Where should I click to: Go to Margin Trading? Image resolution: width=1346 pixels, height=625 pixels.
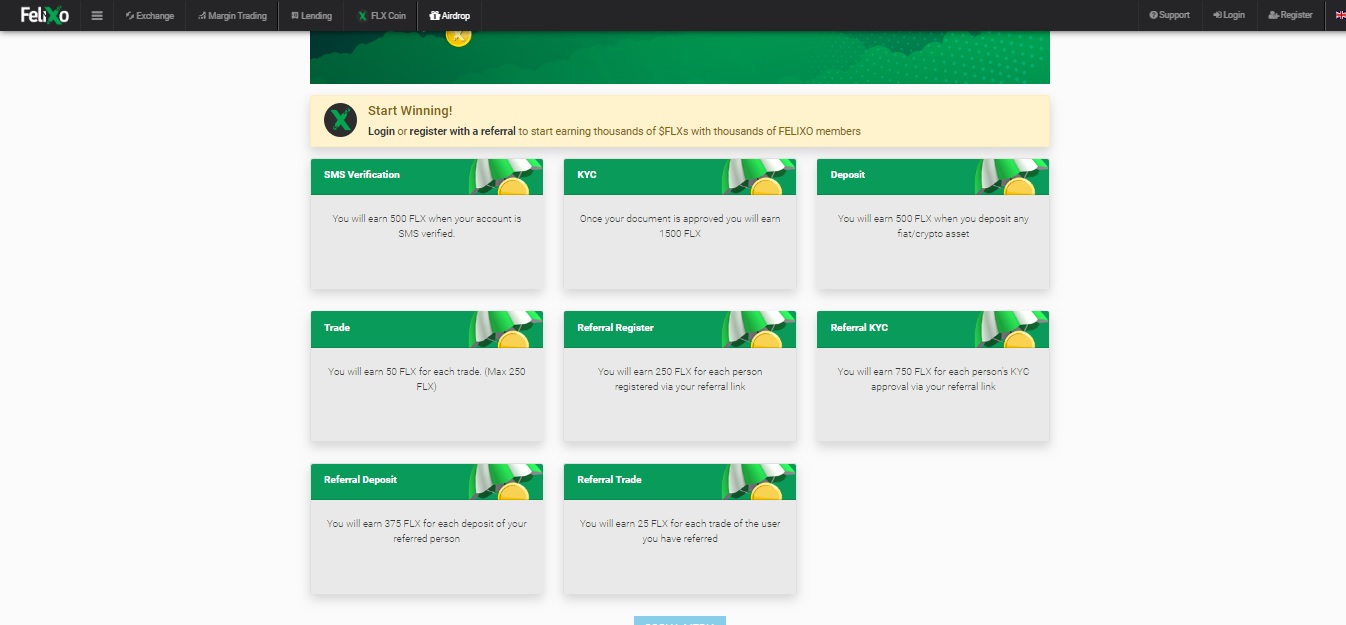pyautogui.click(x=232, y=15)
